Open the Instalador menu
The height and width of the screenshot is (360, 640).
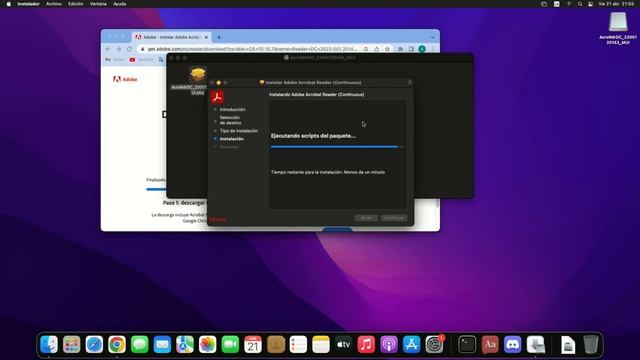click(x=29, y=4)
